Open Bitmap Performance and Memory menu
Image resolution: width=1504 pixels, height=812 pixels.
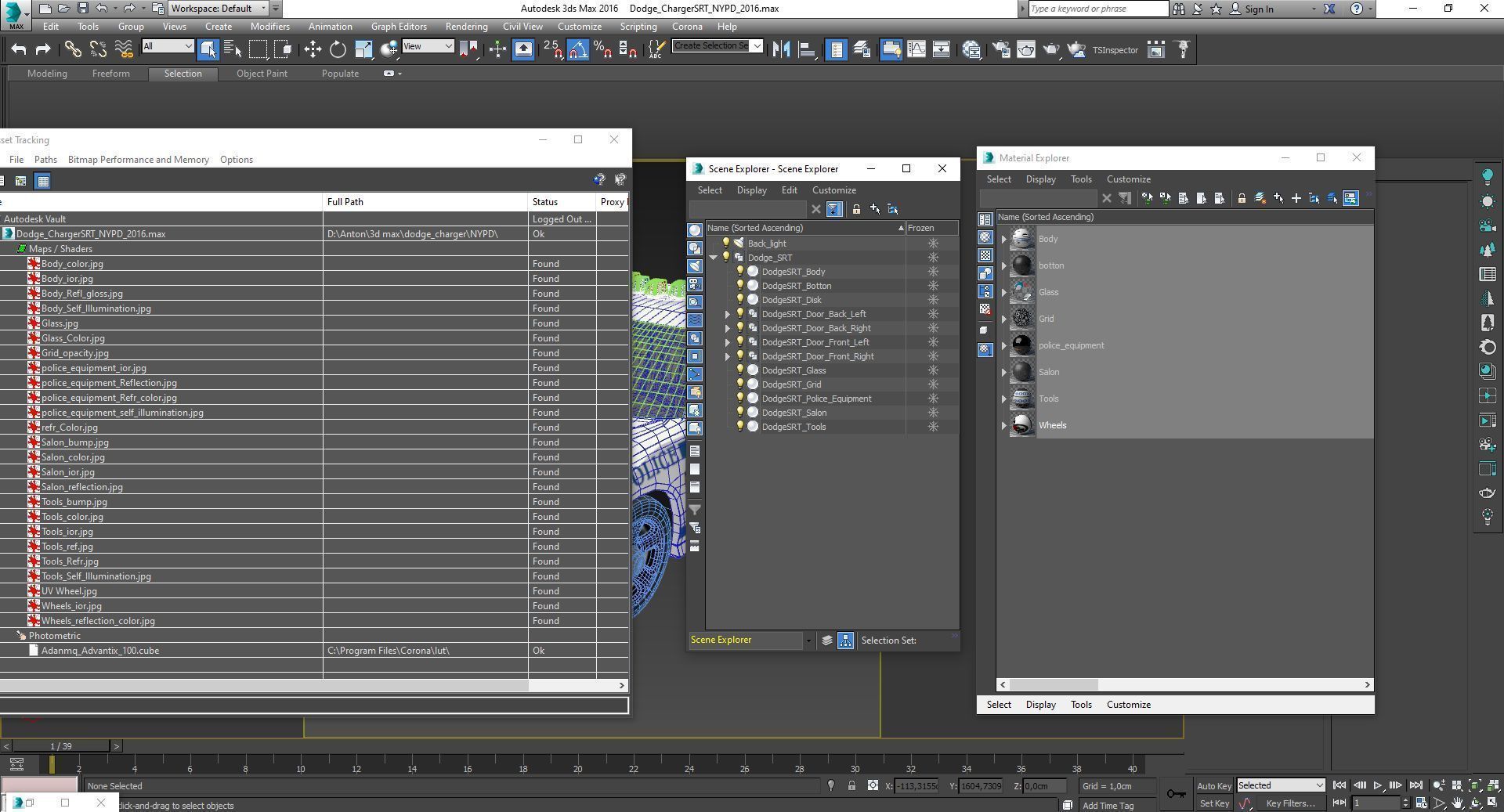pos(139,160)
